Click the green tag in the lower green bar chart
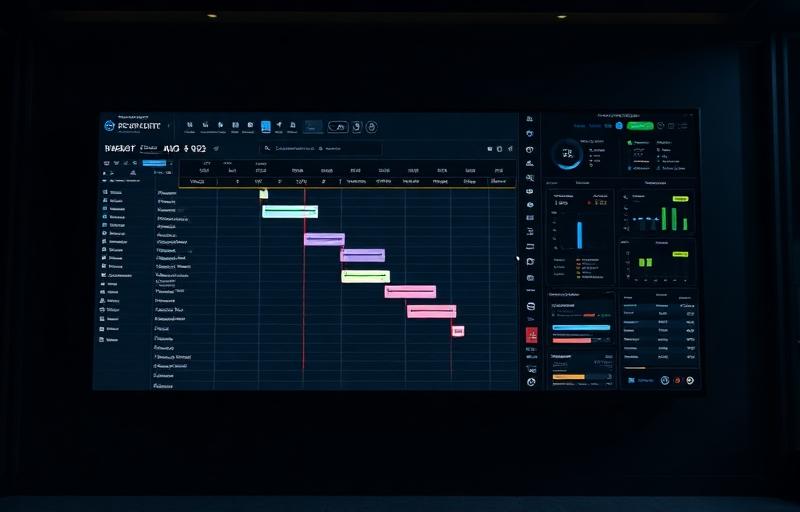 680,254
